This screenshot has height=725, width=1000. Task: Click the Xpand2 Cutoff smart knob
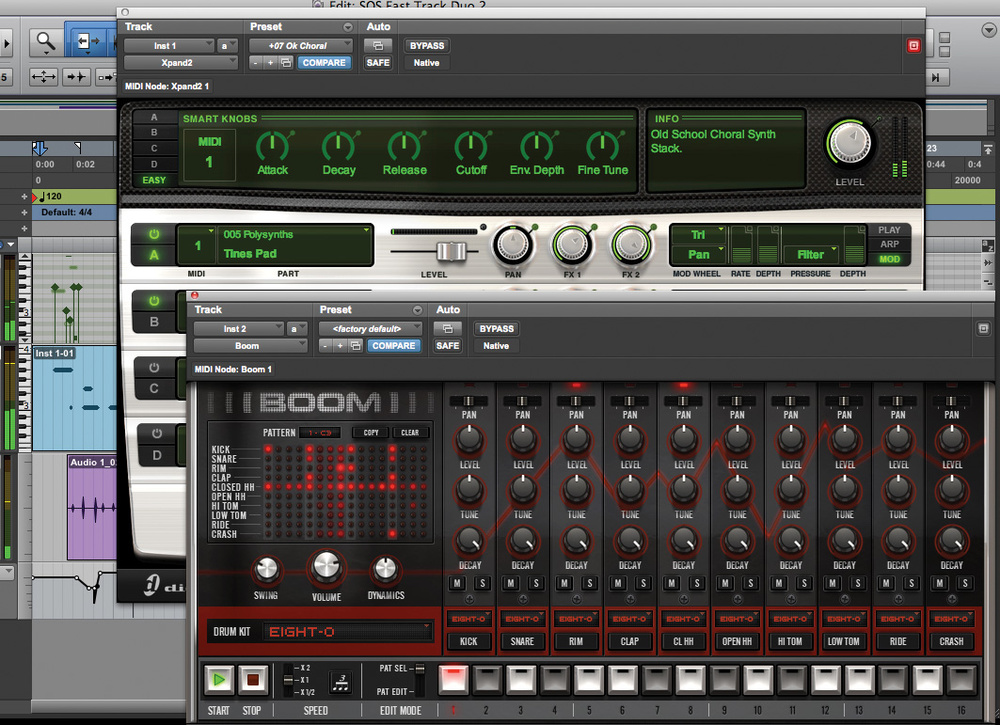[470, 147]
